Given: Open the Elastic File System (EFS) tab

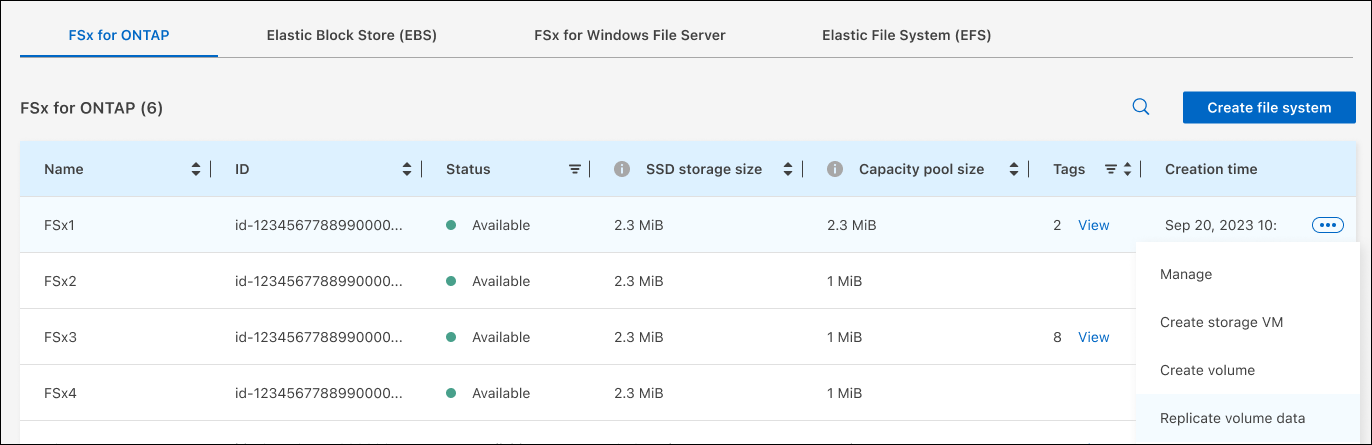Looking at the screenshot, I should [906, 35].
